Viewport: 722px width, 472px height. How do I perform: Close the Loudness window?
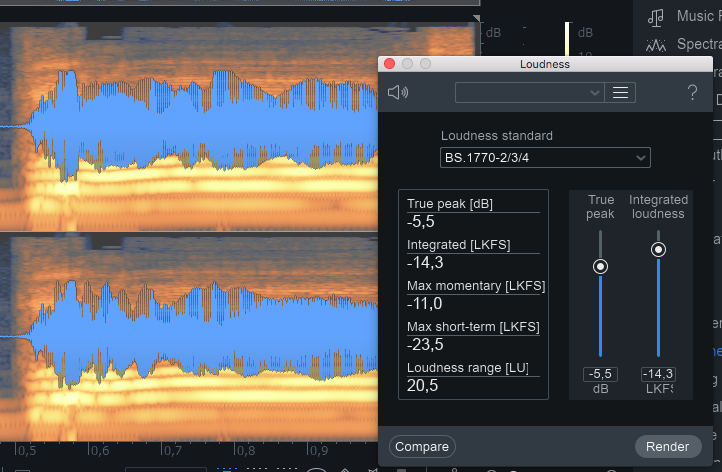pyautogui.click(x=390, y=64)
